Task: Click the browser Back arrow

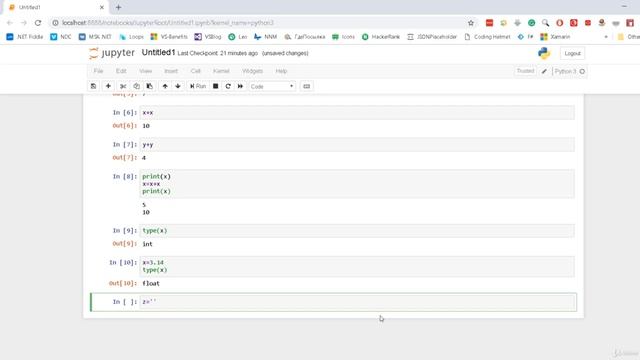Action: coord(10,23)
